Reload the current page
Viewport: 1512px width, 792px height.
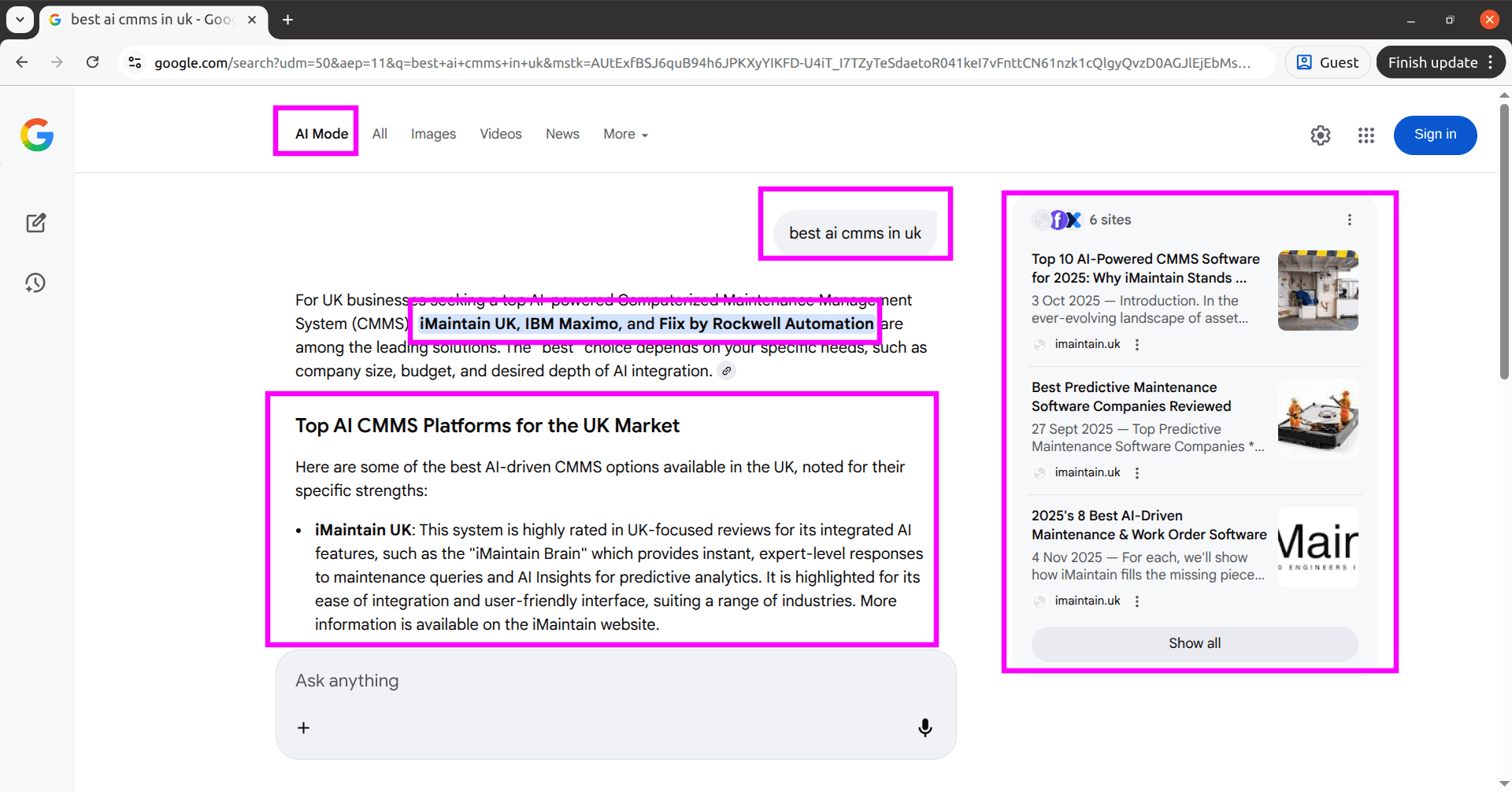tap(92, 62)
